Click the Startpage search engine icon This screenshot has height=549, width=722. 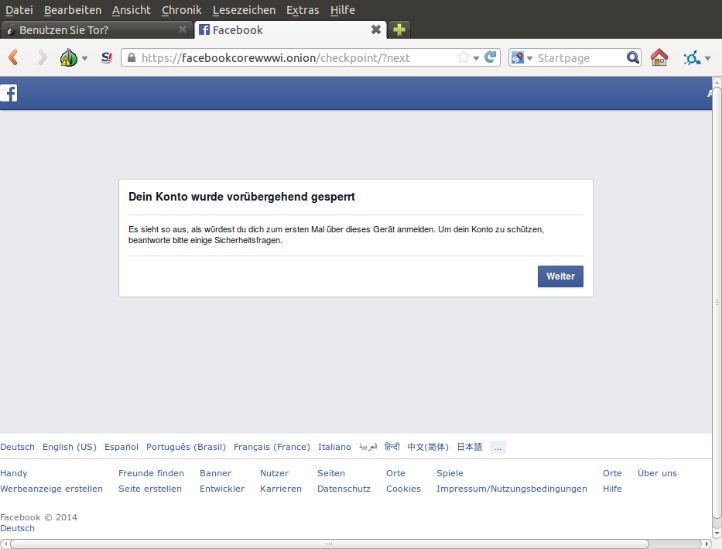(518, 58)
